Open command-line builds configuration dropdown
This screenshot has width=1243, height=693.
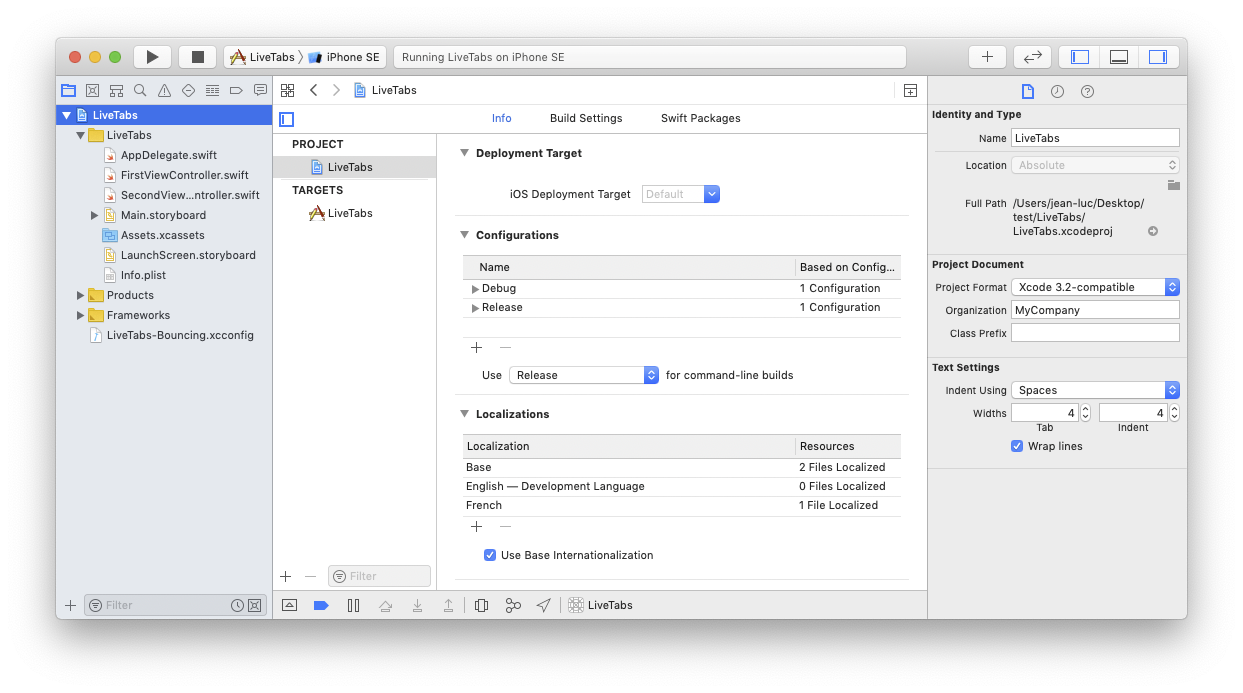pos(584,375)
